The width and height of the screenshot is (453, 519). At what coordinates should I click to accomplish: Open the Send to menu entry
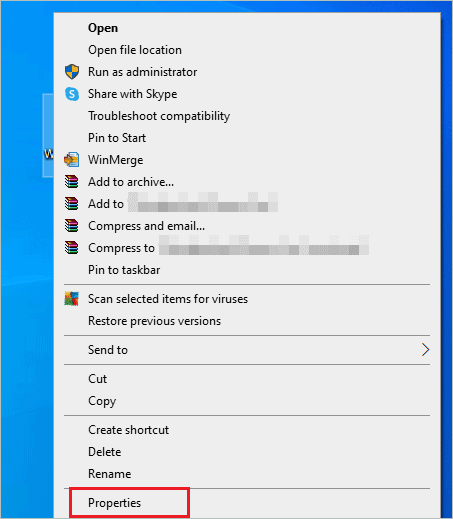(247, 350)
